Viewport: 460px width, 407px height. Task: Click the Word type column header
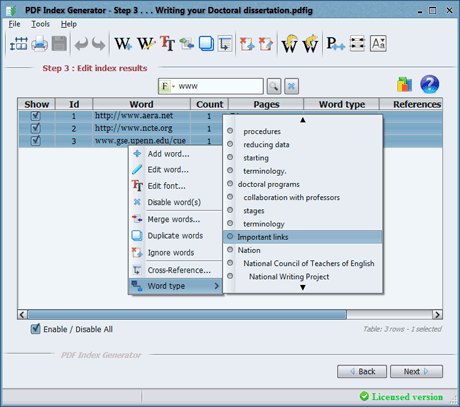[342, 104]
